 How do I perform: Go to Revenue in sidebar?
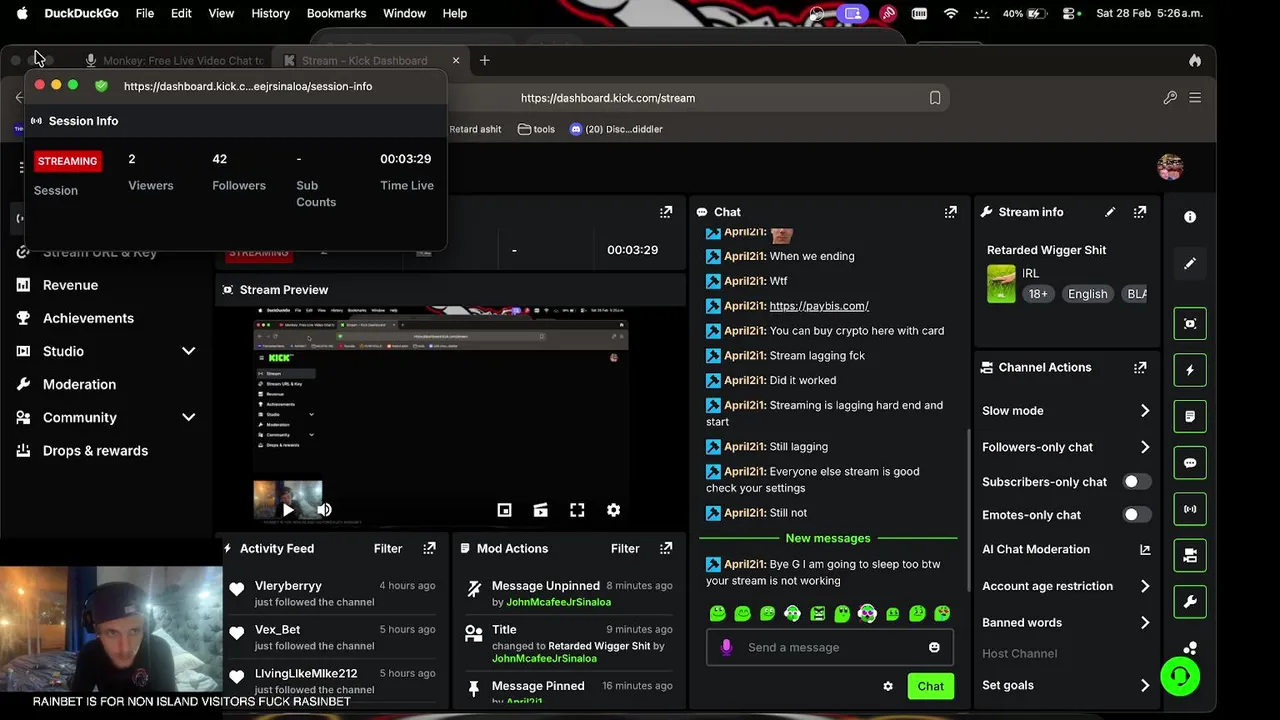(70, 285)
